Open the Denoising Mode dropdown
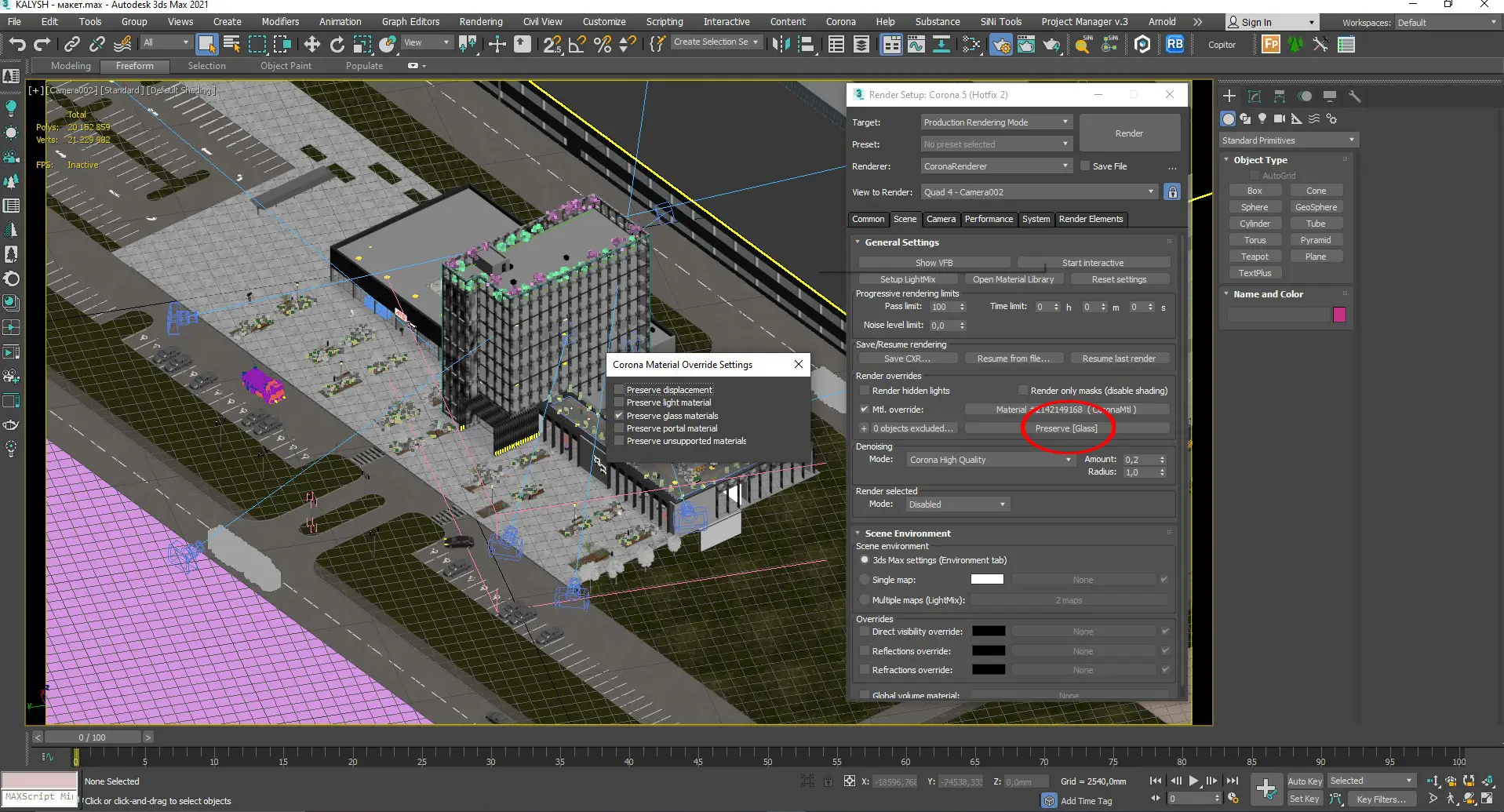1504x812 pixels. [x=990, y=460]
